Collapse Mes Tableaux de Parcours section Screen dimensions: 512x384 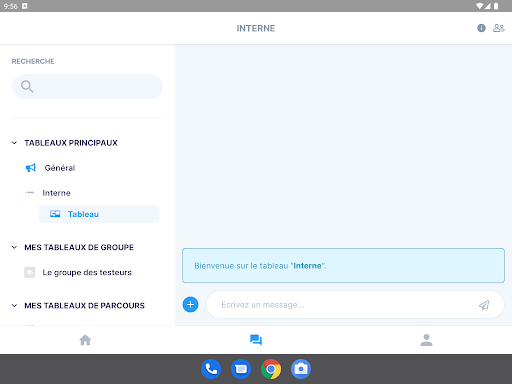[14, 306]
